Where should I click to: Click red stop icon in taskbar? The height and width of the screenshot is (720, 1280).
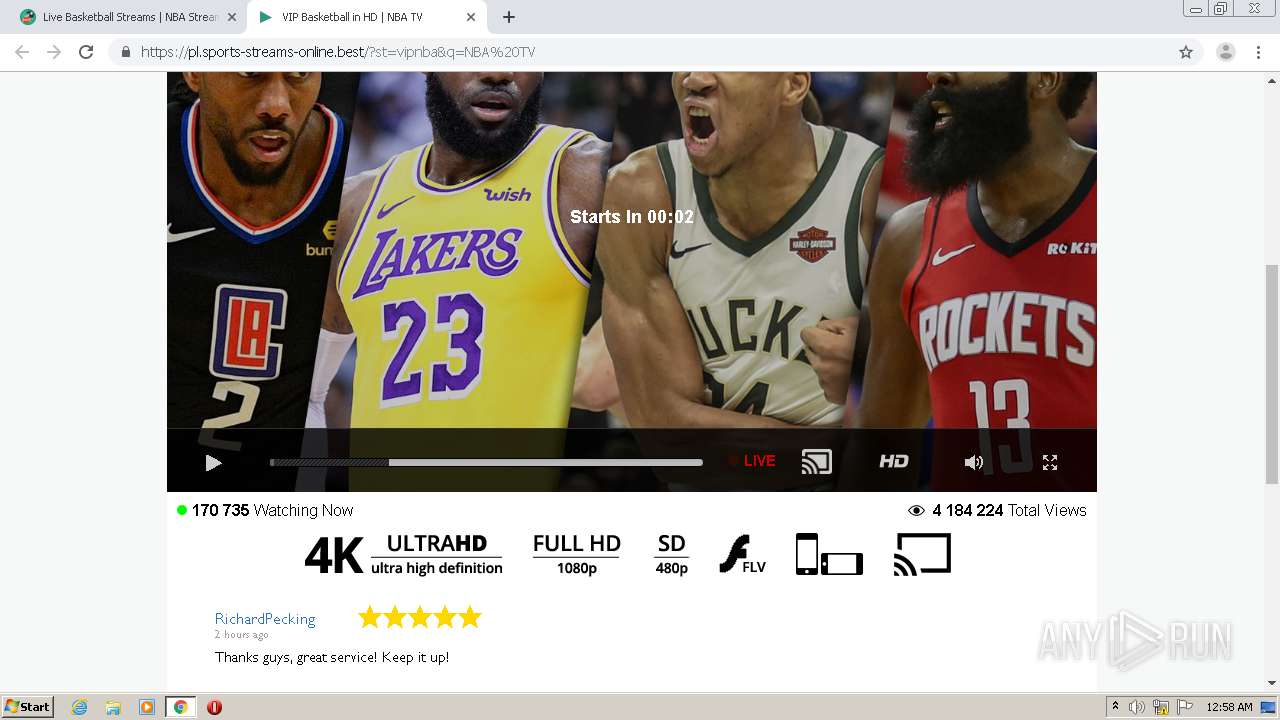tap(214, 707)
